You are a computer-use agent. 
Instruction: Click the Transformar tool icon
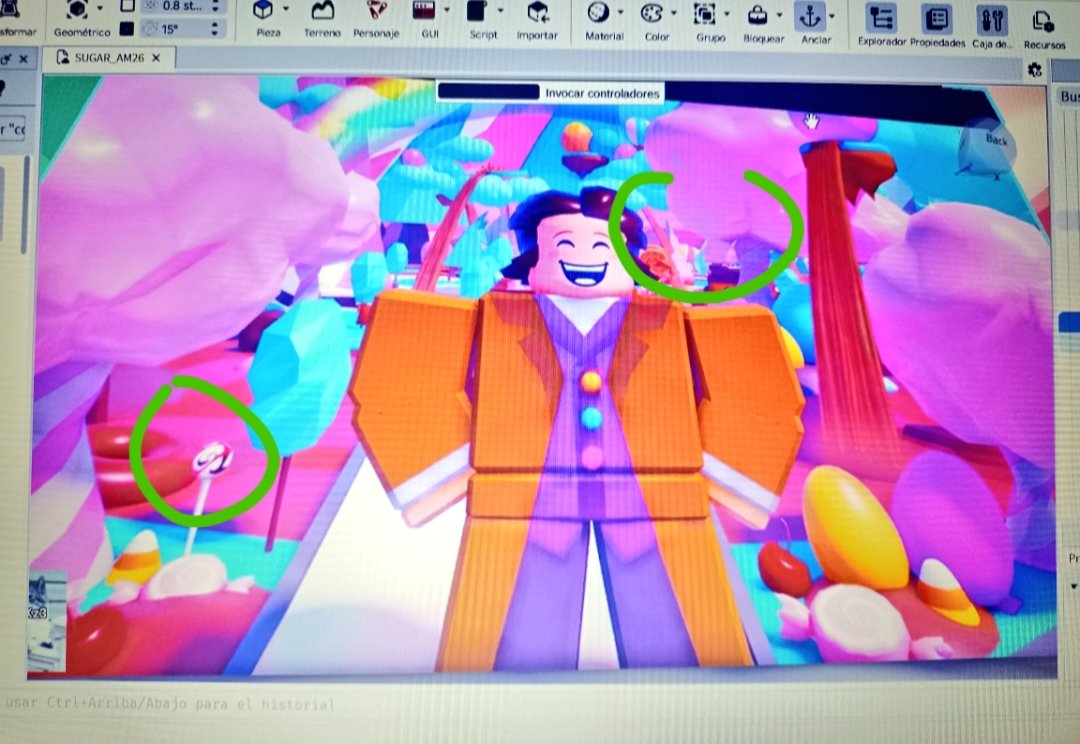pyautogui.click(x=10, y=10)
